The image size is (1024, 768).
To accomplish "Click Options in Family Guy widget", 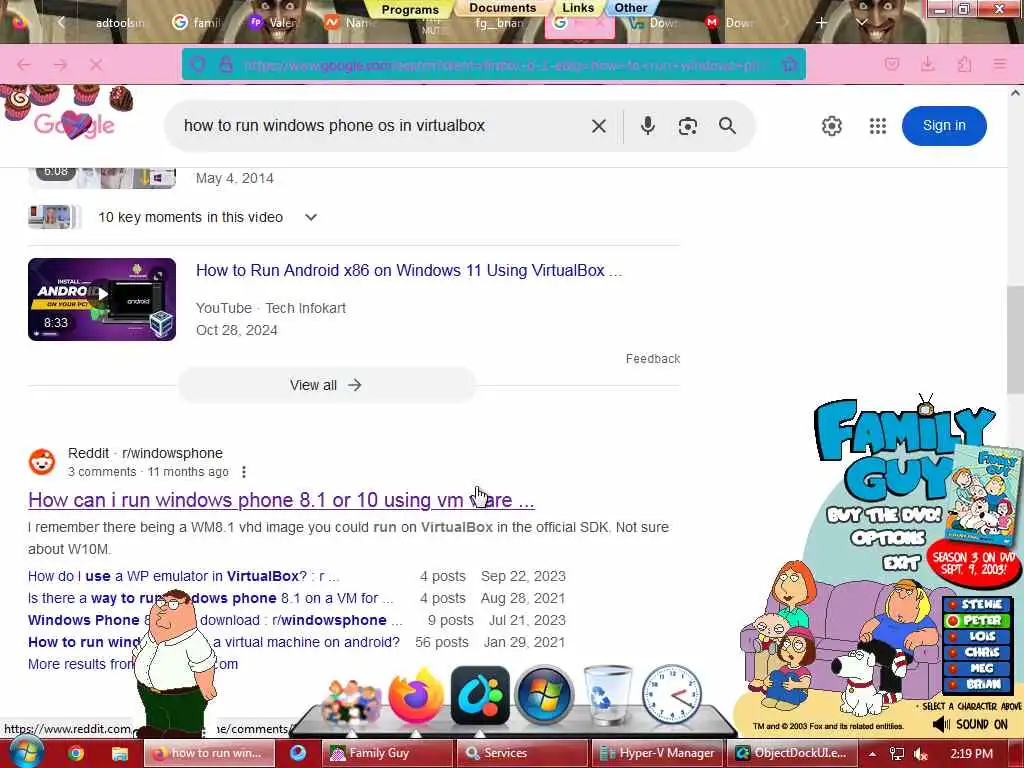I will point(888,538).
